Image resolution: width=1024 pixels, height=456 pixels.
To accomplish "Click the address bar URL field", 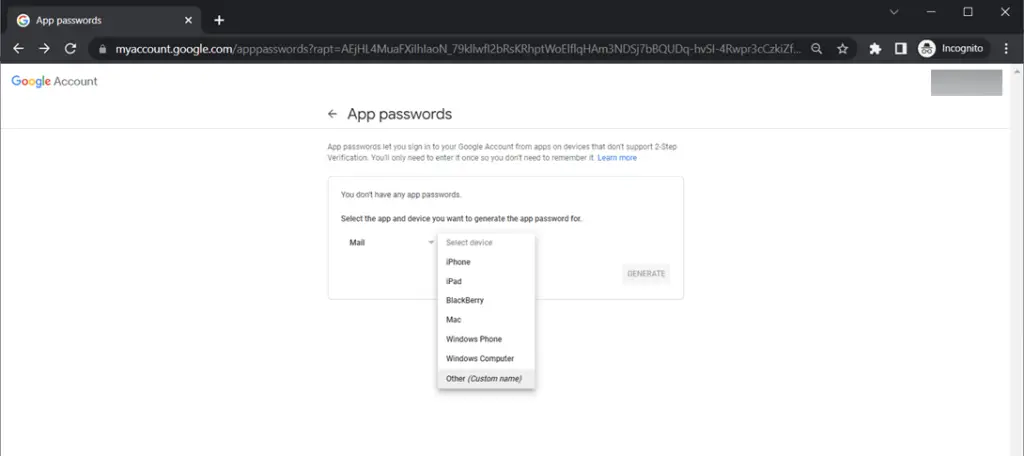I will click(x=457, y=49).
